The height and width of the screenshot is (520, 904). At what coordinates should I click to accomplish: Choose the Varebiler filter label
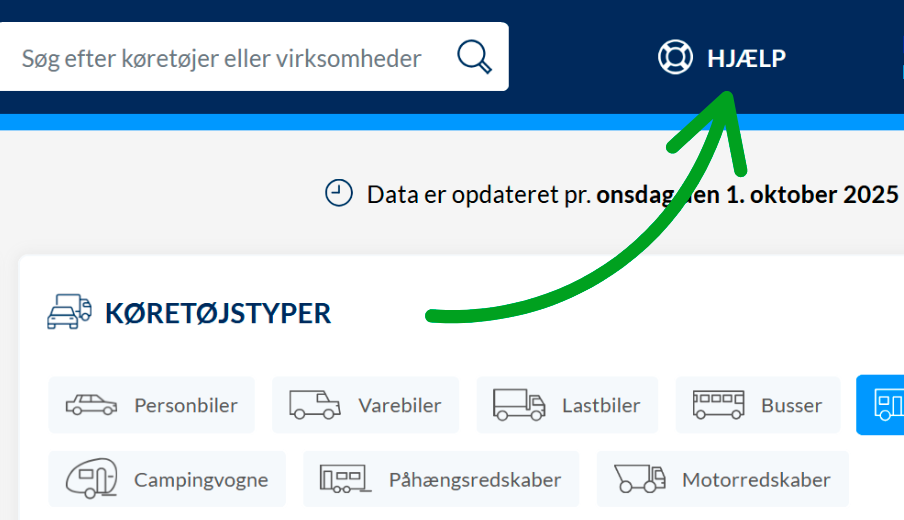click(x=399, y=405)
